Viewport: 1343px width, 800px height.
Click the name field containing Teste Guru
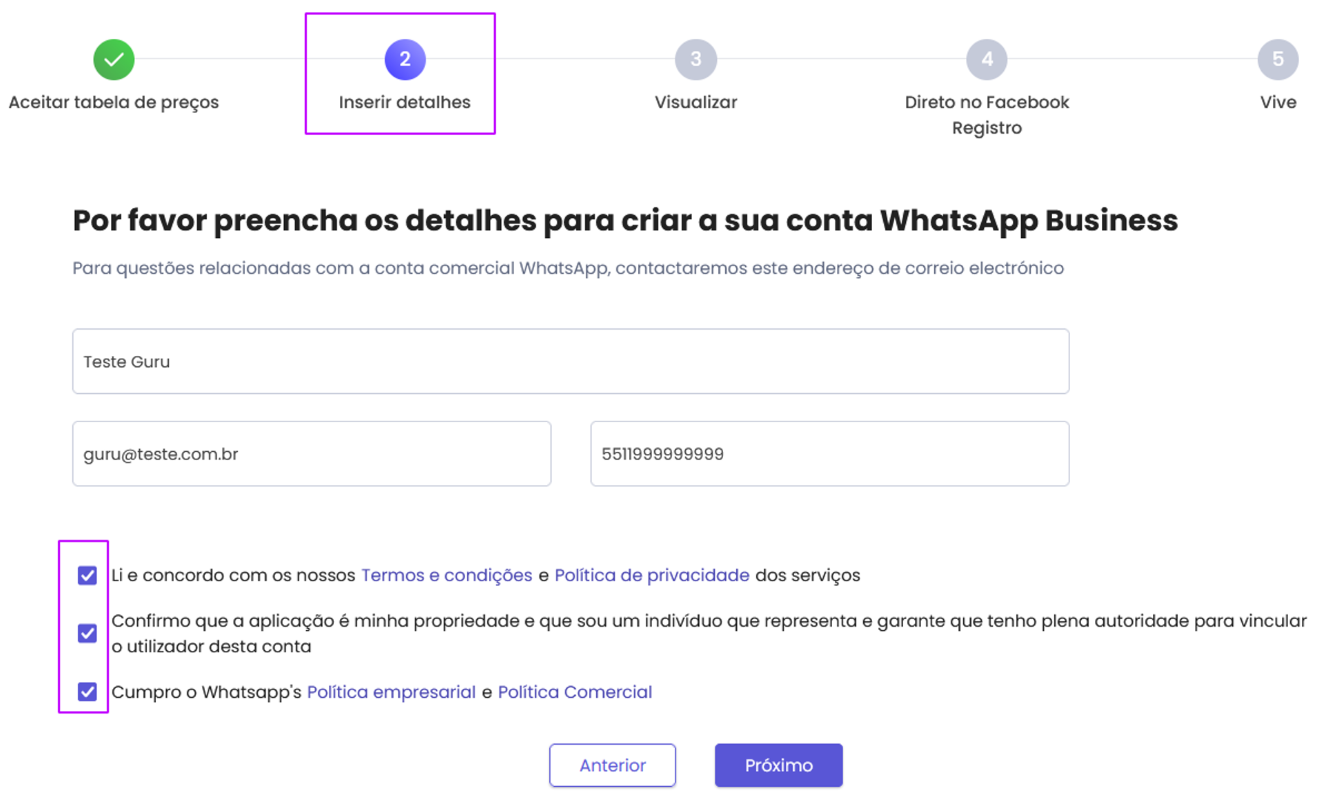571,361
